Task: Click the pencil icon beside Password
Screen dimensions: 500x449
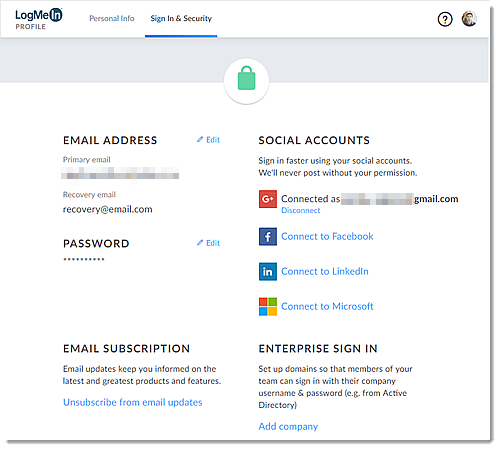Action: pyautogui.click(x=200, y=243)
